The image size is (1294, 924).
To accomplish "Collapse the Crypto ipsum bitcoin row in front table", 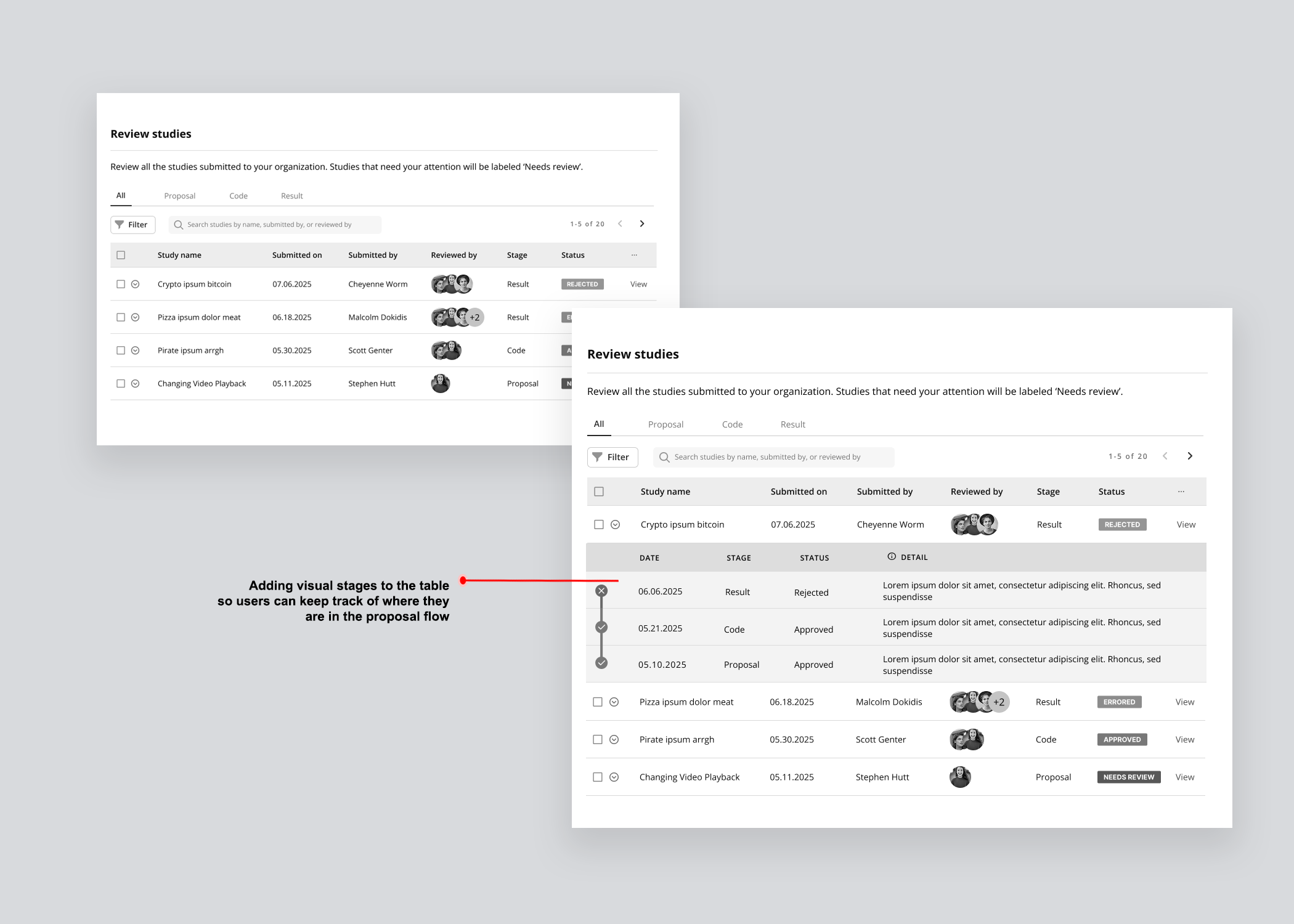I will tap(615, 524).
